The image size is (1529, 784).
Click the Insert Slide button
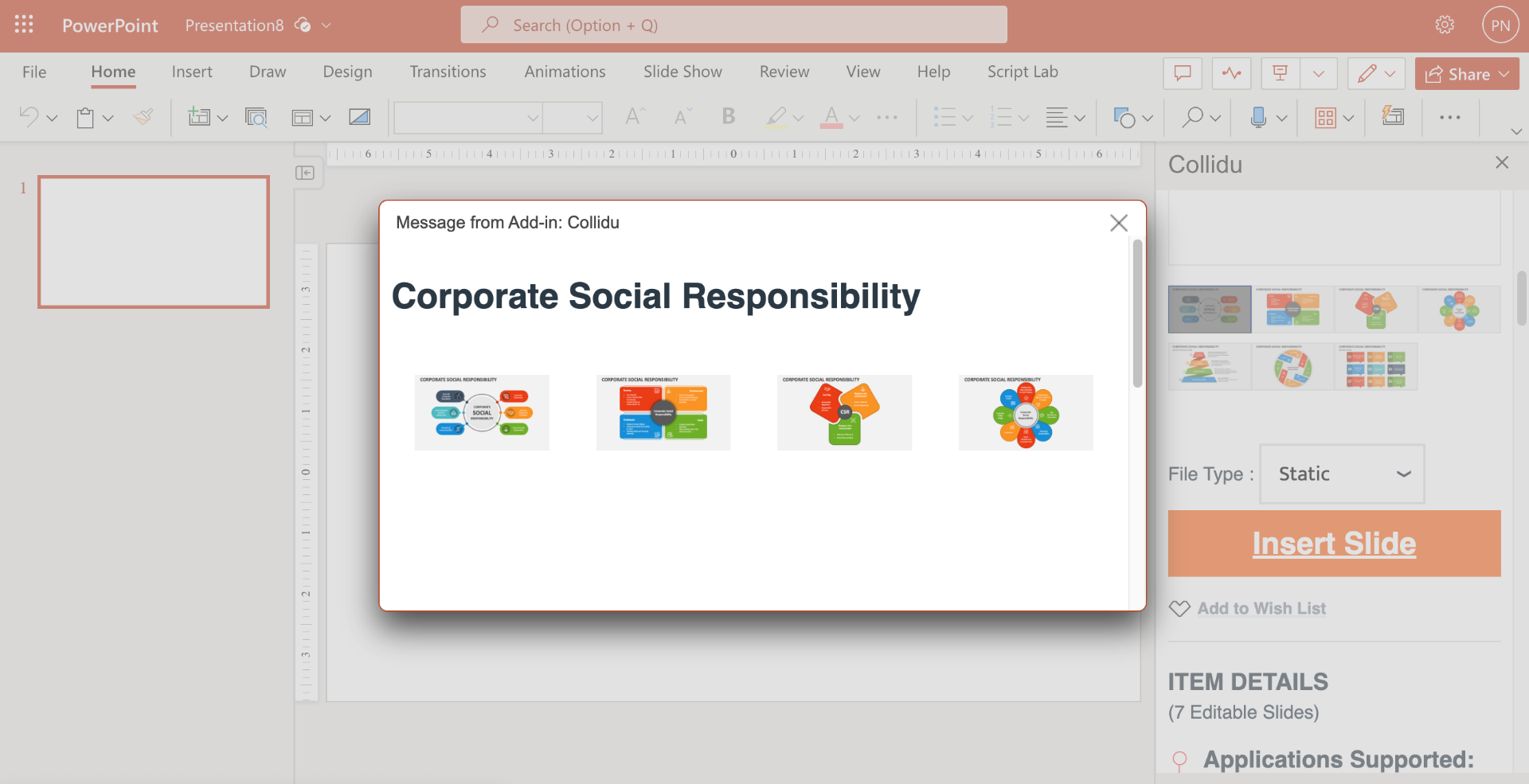click(x=1334, y=543)
